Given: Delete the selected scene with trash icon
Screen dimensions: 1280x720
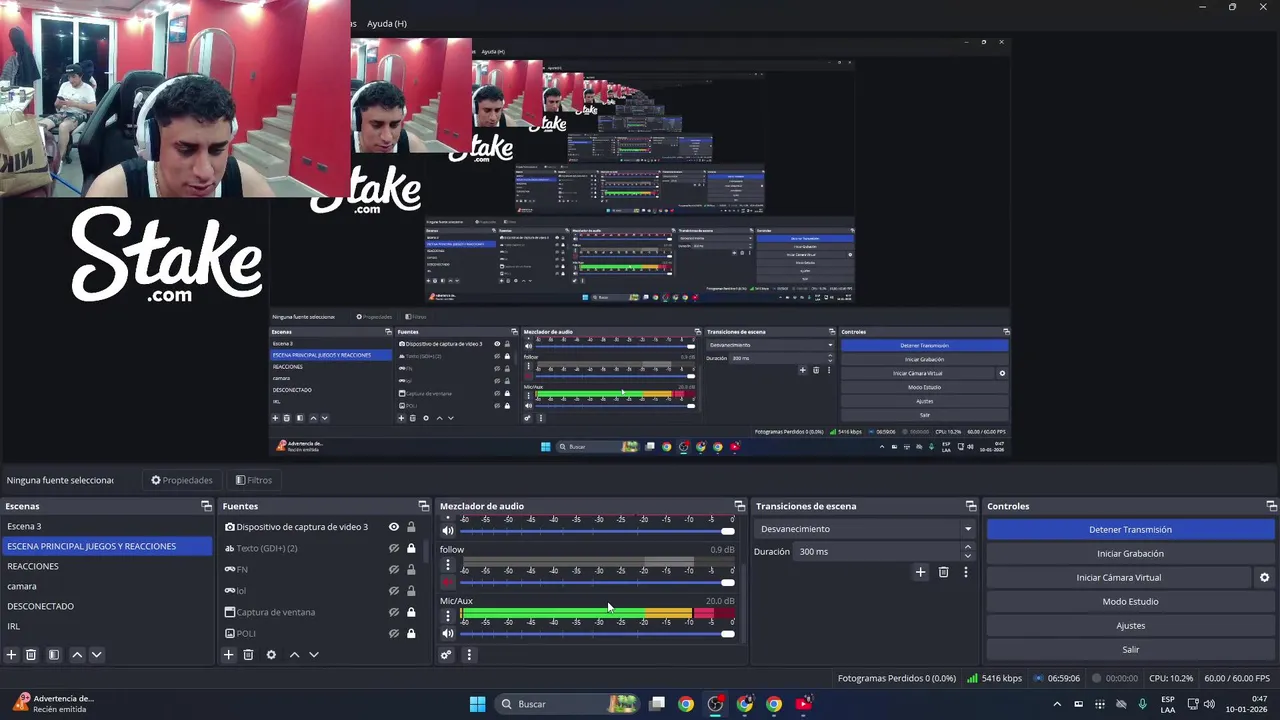Looking at the screenshot, I should tap(31, 655).
